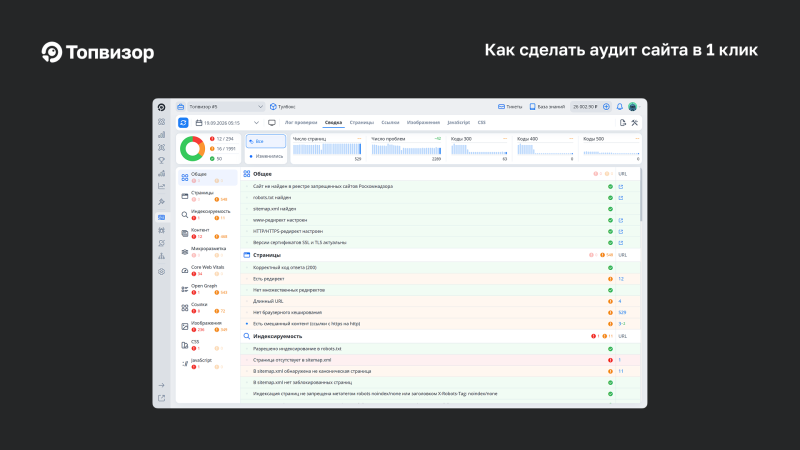
Task: Open the URL count 529 in browser caching row
Action: point(622,313)
